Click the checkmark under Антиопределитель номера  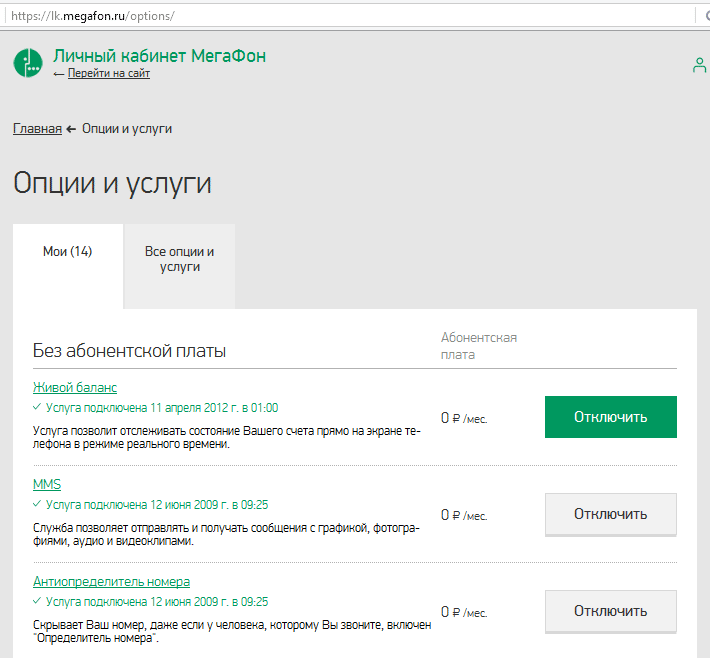coord(37,602)
